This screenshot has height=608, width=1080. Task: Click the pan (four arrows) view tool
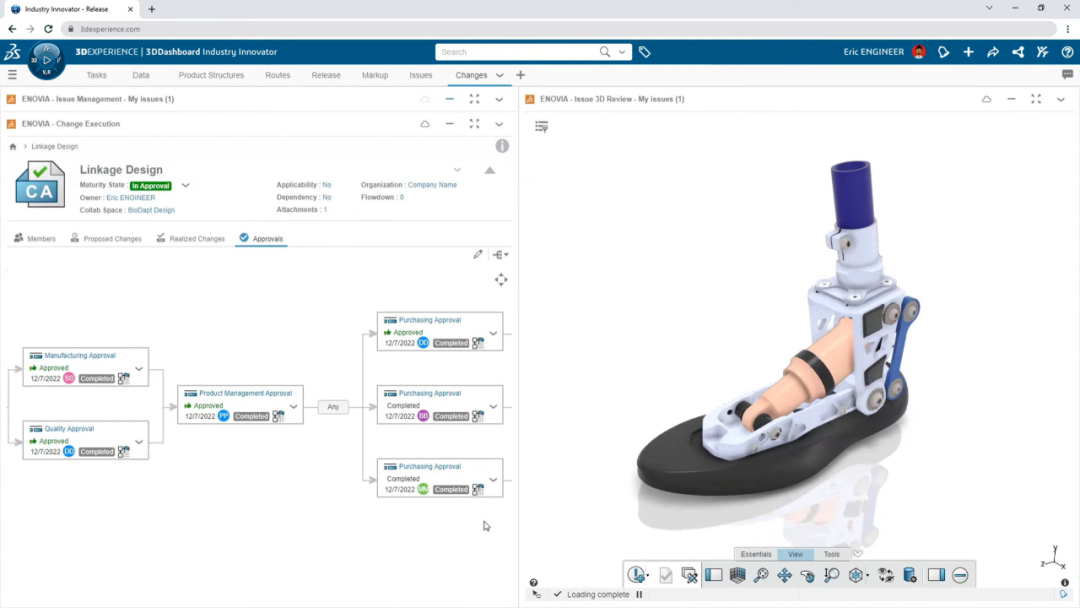784,575
